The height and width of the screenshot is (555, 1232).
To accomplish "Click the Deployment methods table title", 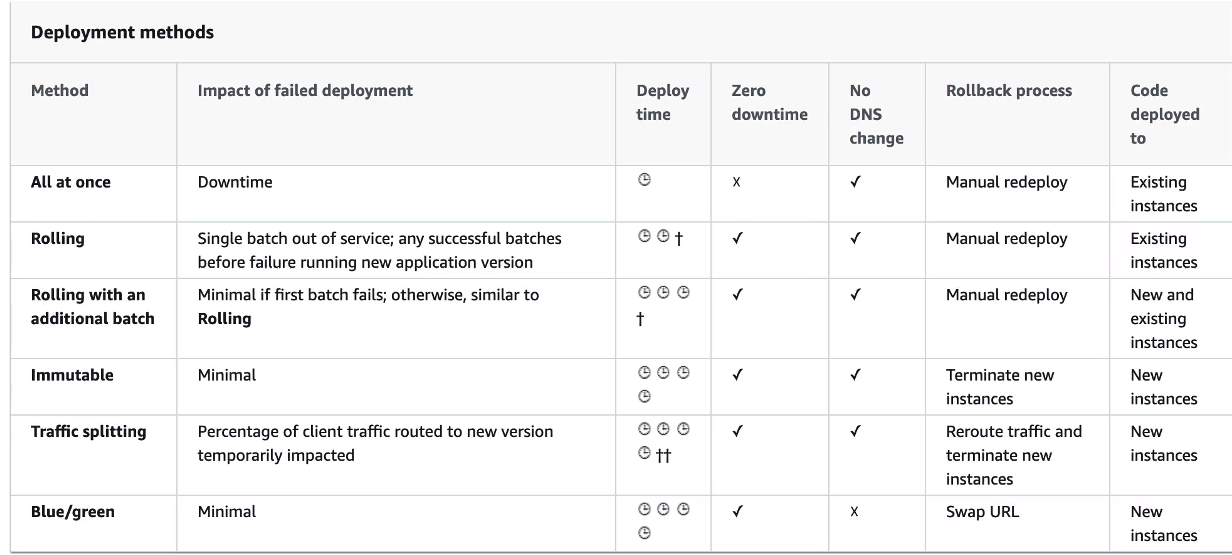I will click(122, 32).
